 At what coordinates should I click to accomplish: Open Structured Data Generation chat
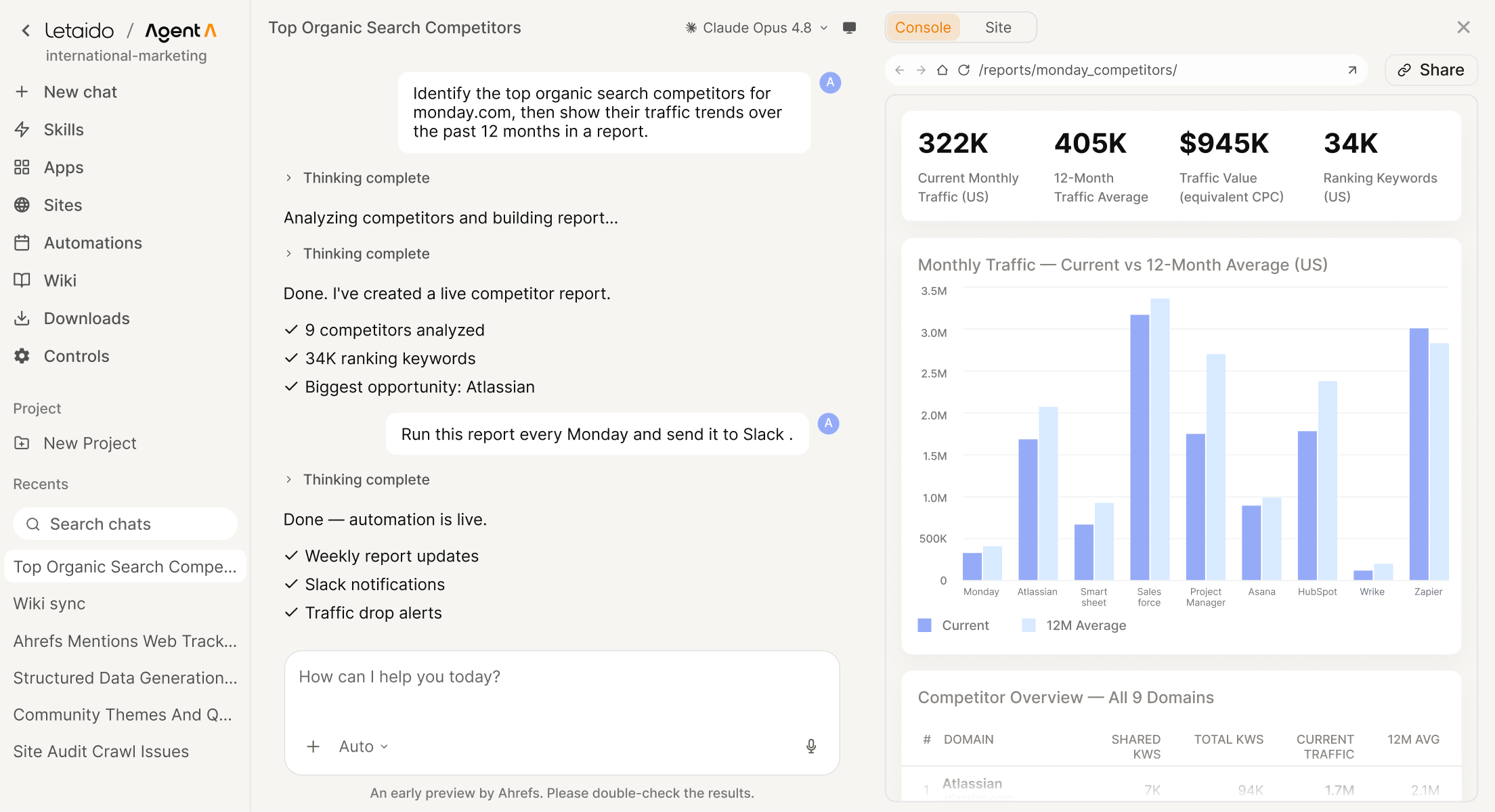point(125,678)
